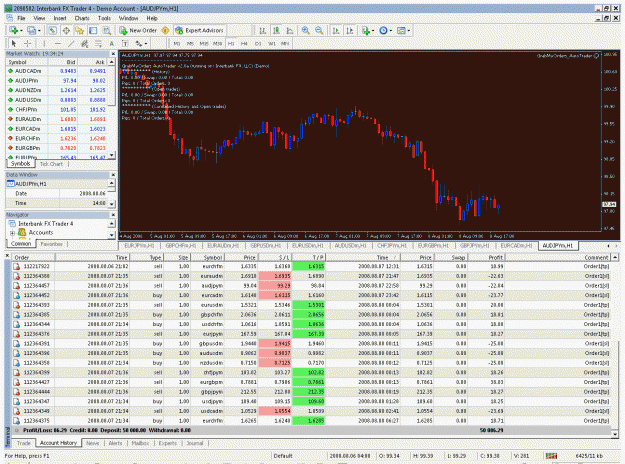Sort history by Symbol column header

click(208, 258)
